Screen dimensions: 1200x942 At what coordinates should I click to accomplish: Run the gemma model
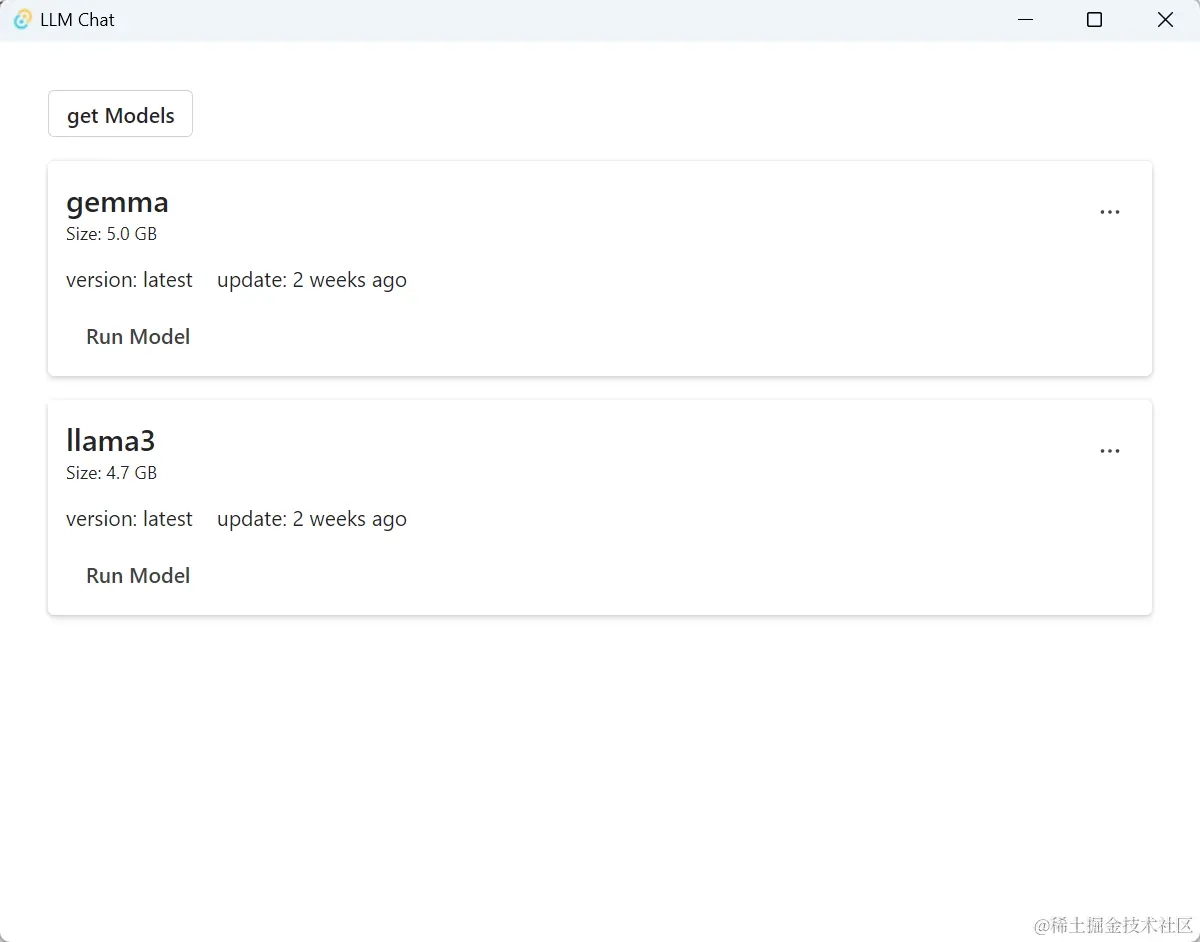[138, 336]
